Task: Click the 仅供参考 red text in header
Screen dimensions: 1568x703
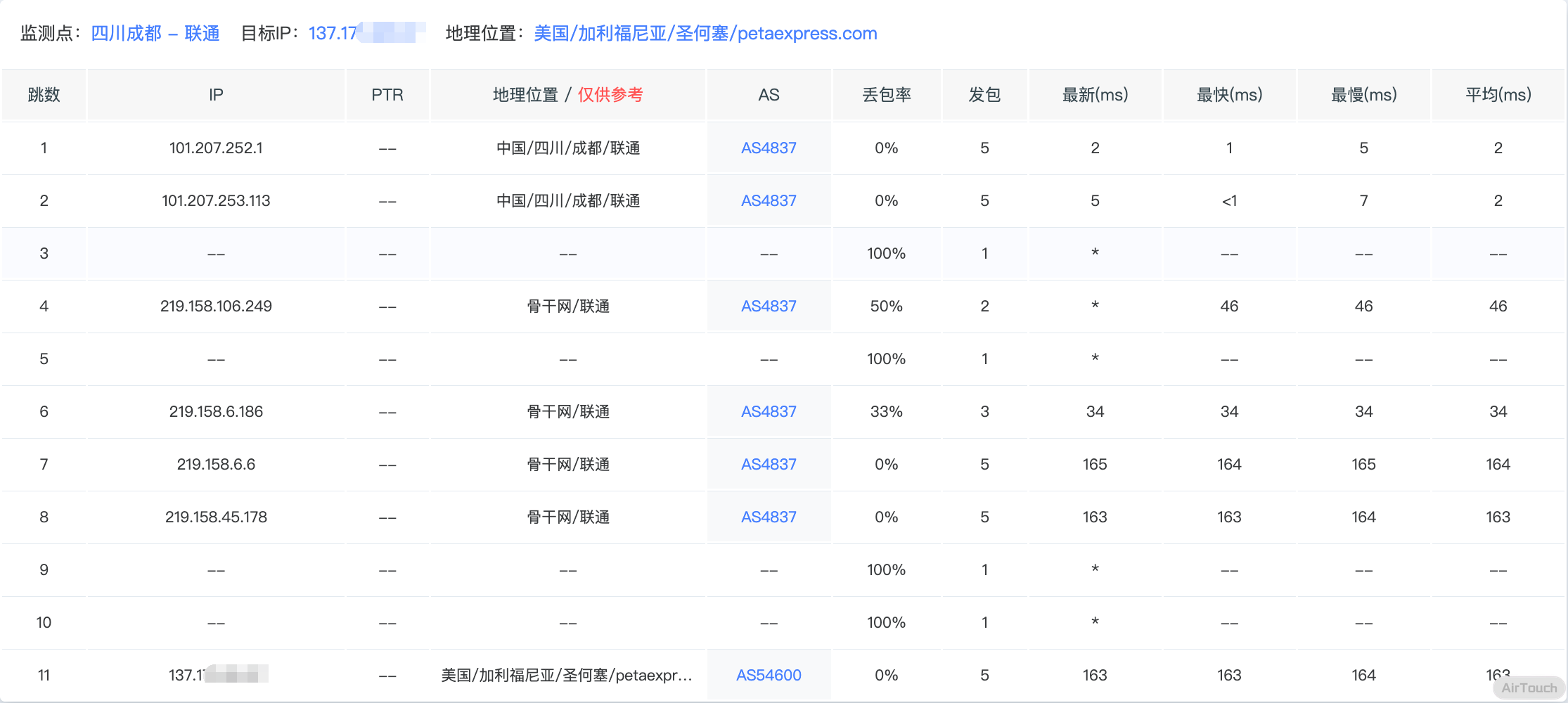Action: 610,95
